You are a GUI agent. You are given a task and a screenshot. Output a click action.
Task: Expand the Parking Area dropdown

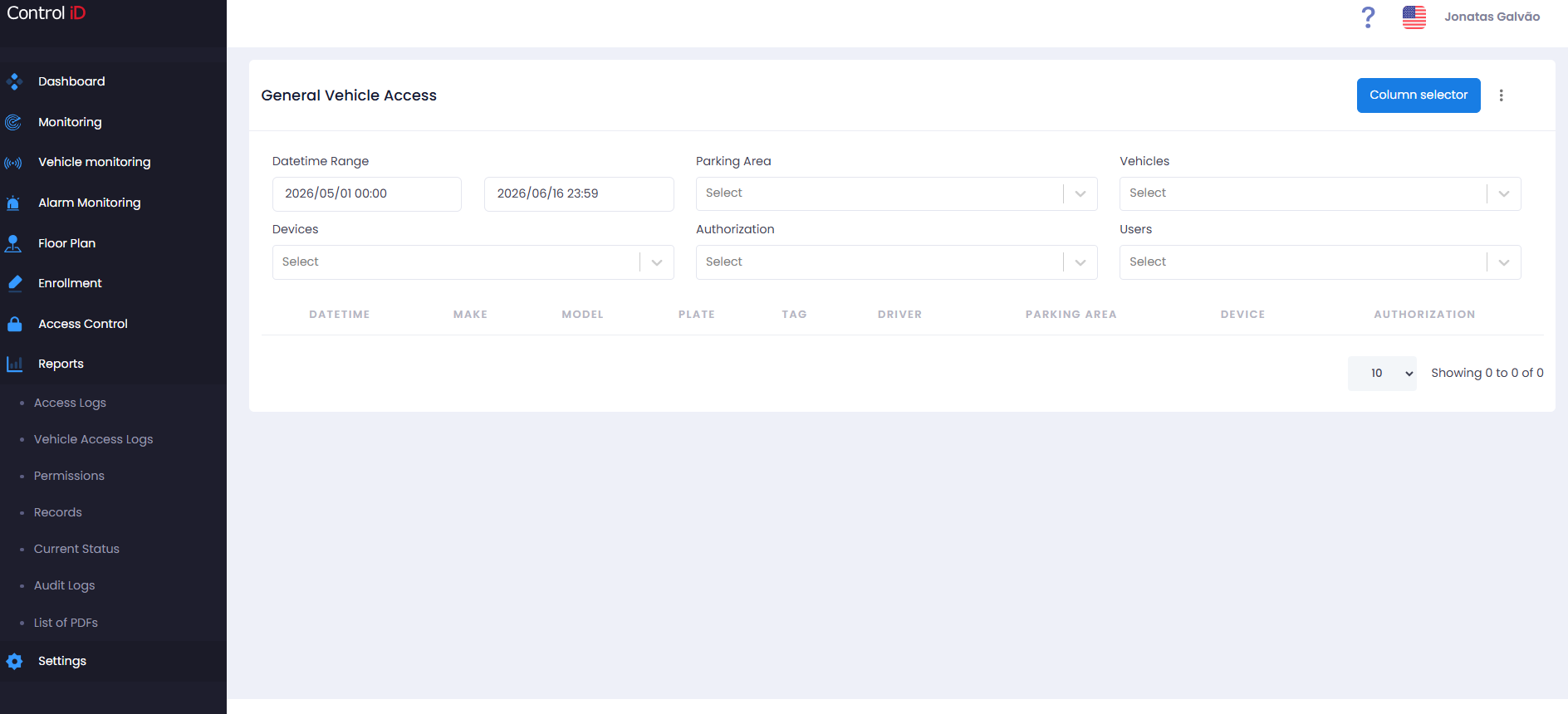click(x=896, y=193)
